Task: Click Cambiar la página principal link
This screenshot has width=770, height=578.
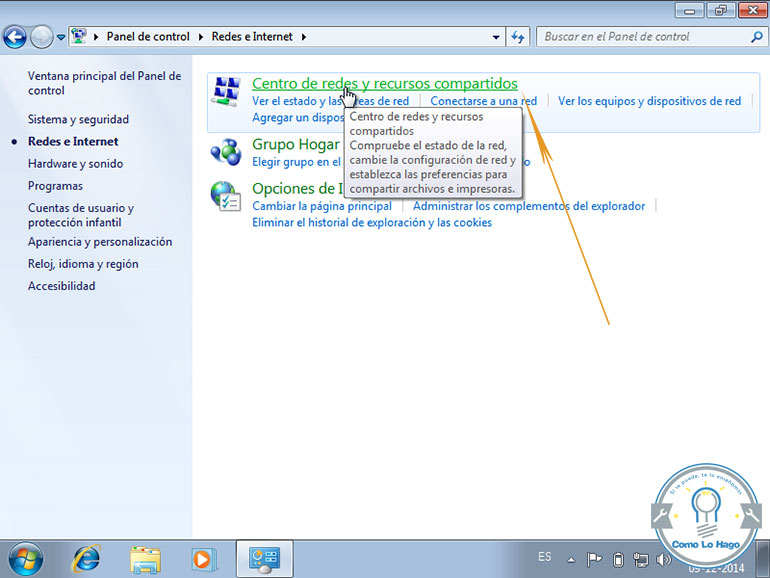Action: click(x=322, y=206)
